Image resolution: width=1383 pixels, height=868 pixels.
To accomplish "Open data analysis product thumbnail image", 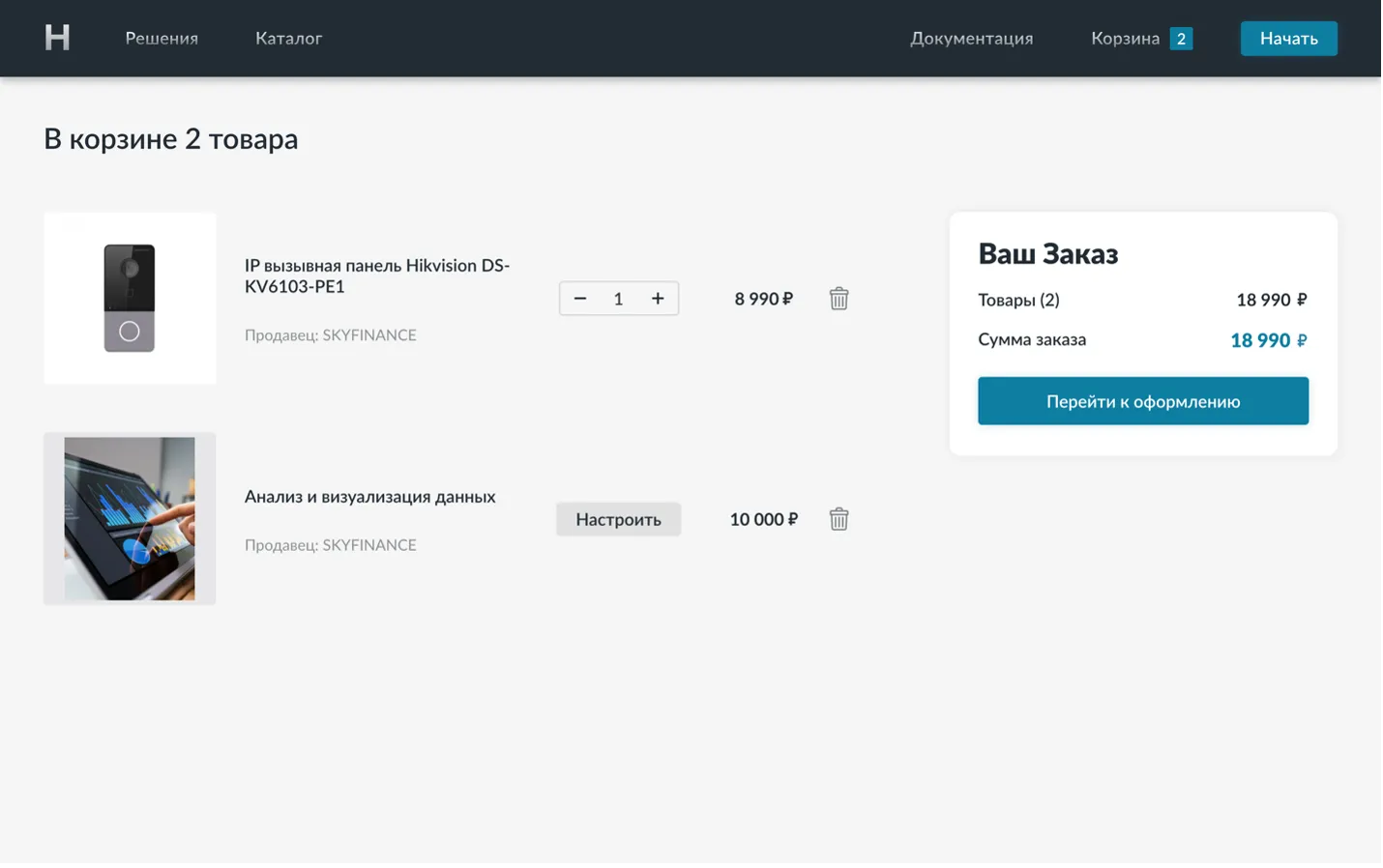I will click(130, 518).
